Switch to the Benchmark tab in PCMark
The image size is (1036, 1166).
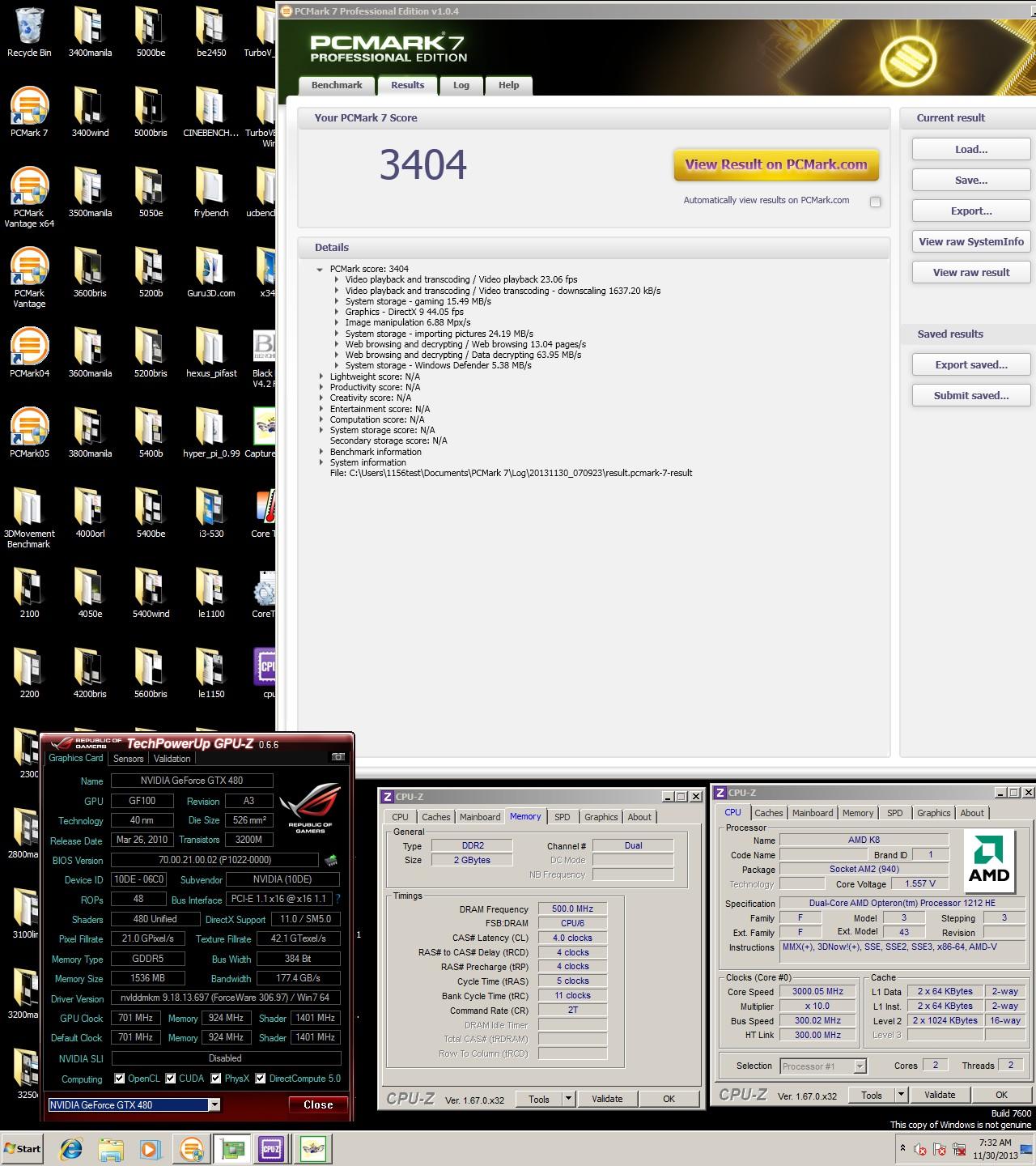pos(337,86)
